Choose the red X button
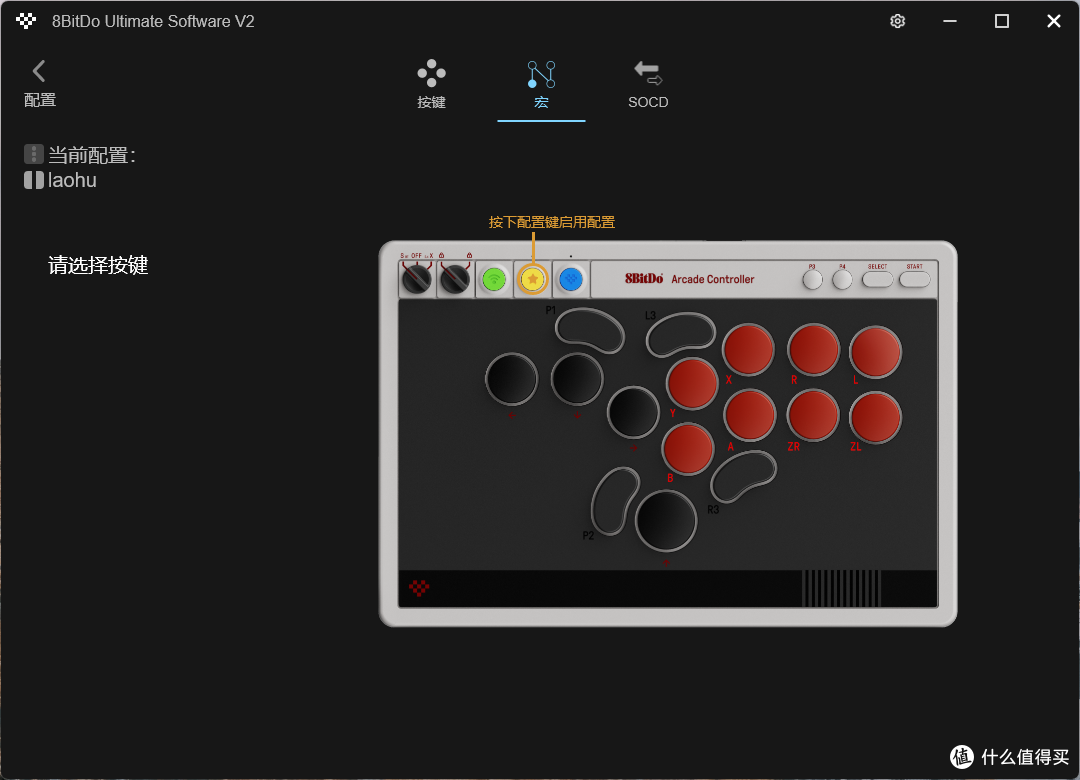Screen dimensions: 1080x780 tap(748, 349)
